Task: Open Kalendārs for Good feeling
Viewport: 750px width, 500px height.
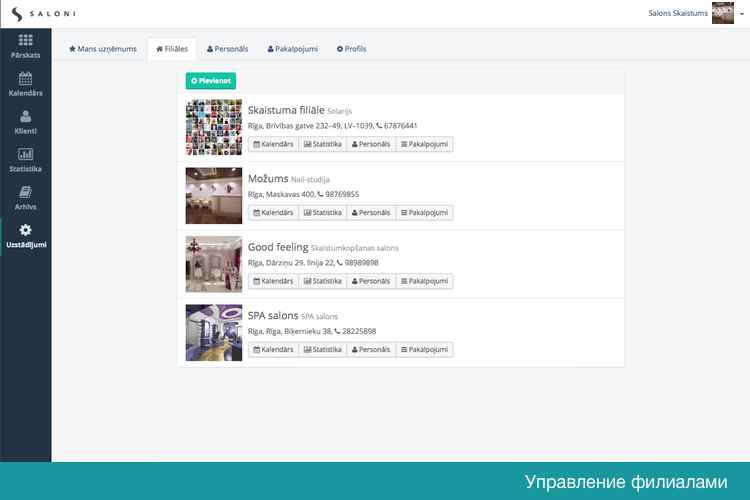Action: point(273,281)
